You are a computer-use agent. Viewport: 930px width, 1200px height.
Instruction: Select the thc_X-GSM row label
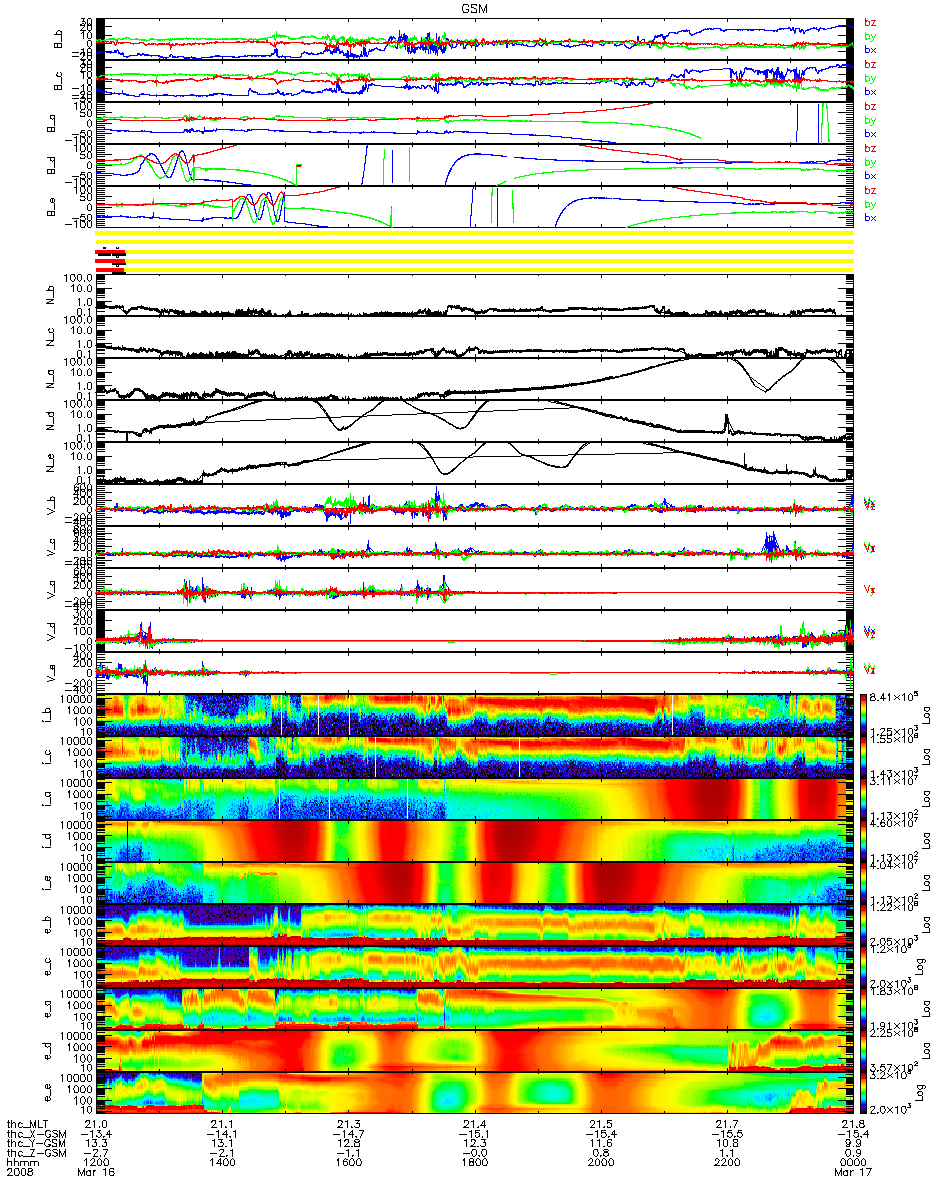(x=36, y=1135)
